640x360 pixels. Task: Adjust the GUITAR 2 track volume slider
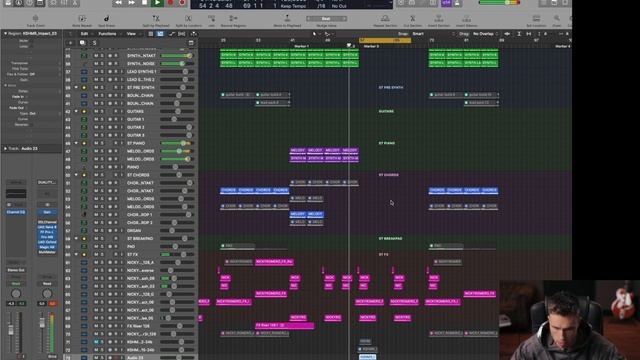pyautogui.click(x=177, y=127)
